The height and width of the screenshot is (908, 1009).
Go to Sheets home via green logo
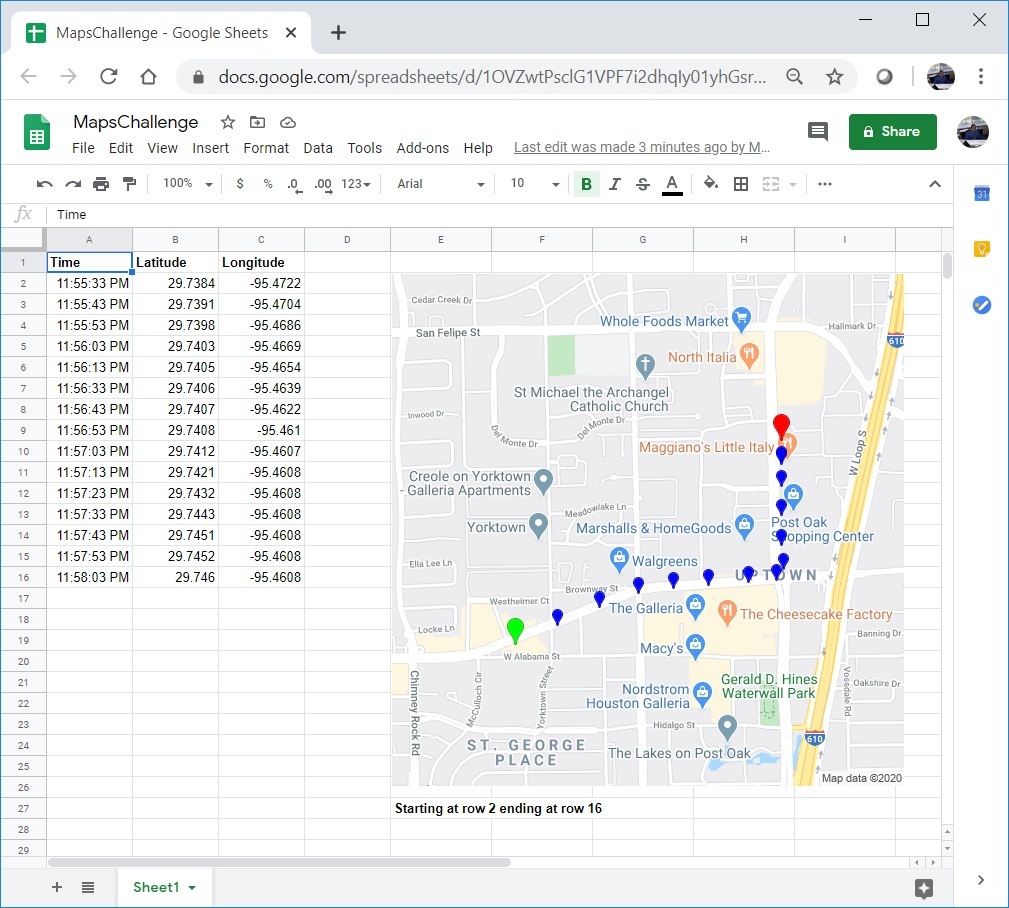pos(37,132)
